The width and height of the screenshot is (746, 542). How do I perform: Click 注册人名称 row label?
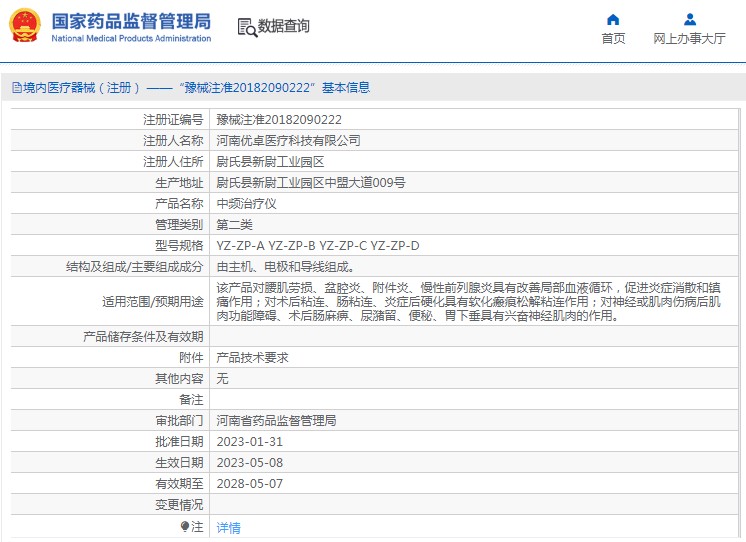click(x=173, y=140)
